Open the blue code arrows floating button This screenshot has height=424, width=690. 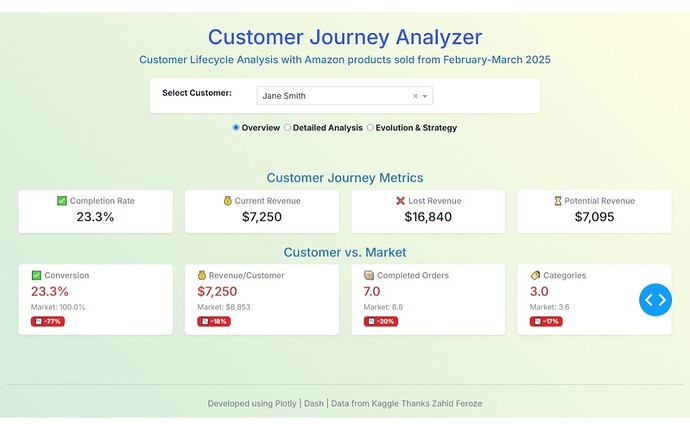(655, 299)
